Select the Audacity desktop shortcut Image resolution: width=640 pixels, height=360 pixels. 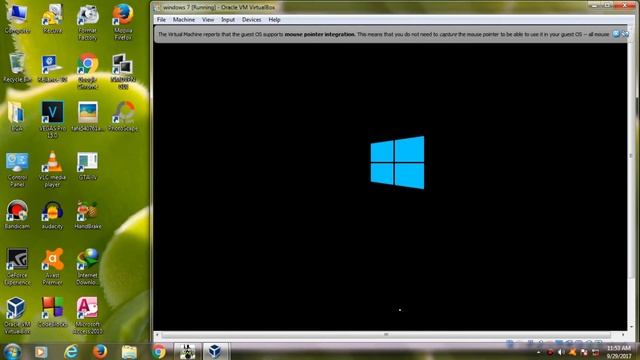point(52,215)
